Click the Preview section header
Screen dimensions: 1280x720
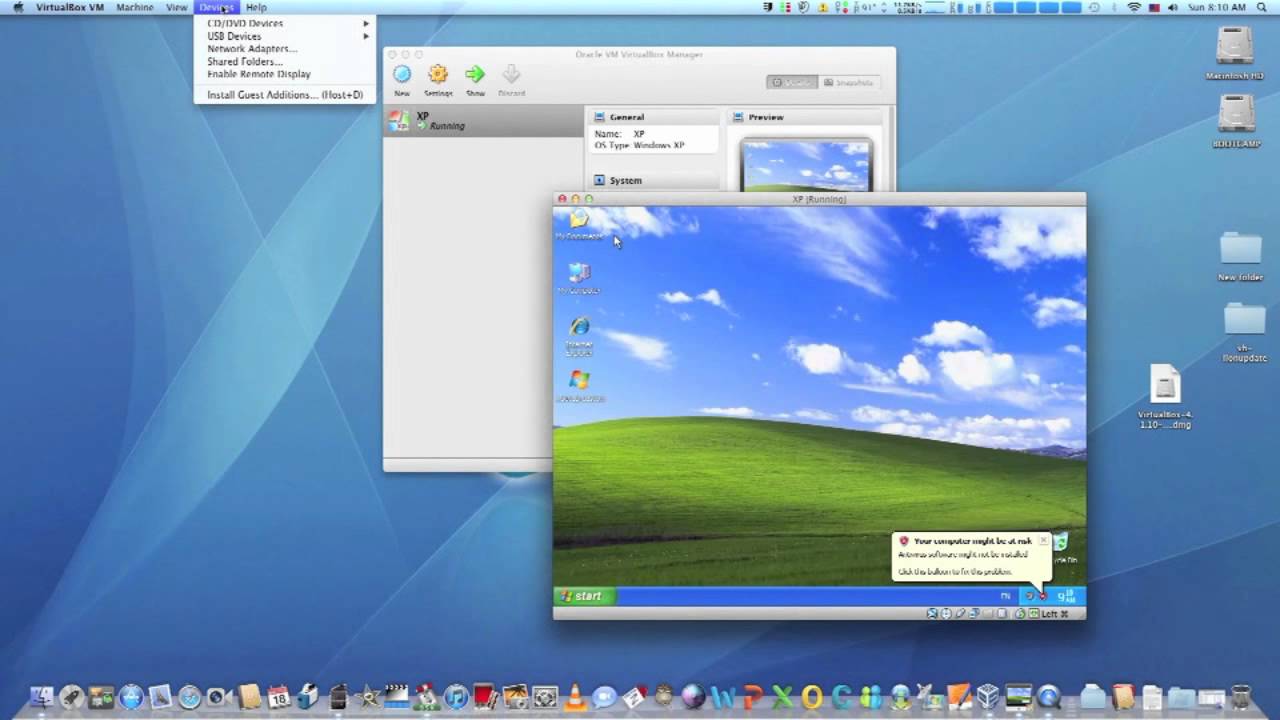808,117
